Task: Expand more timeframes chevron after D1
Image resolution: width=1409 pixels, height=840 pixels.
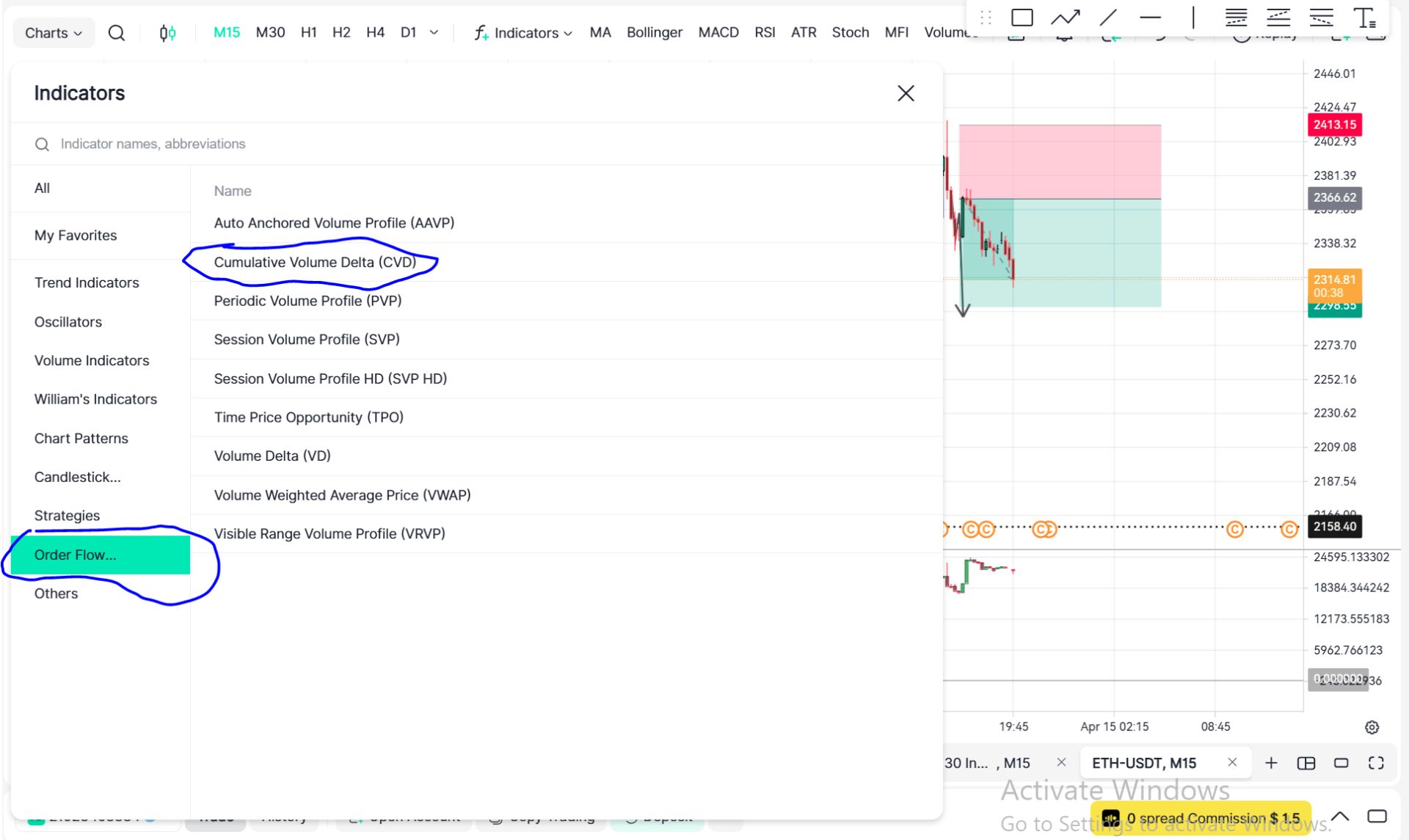Action: (434, 33)
